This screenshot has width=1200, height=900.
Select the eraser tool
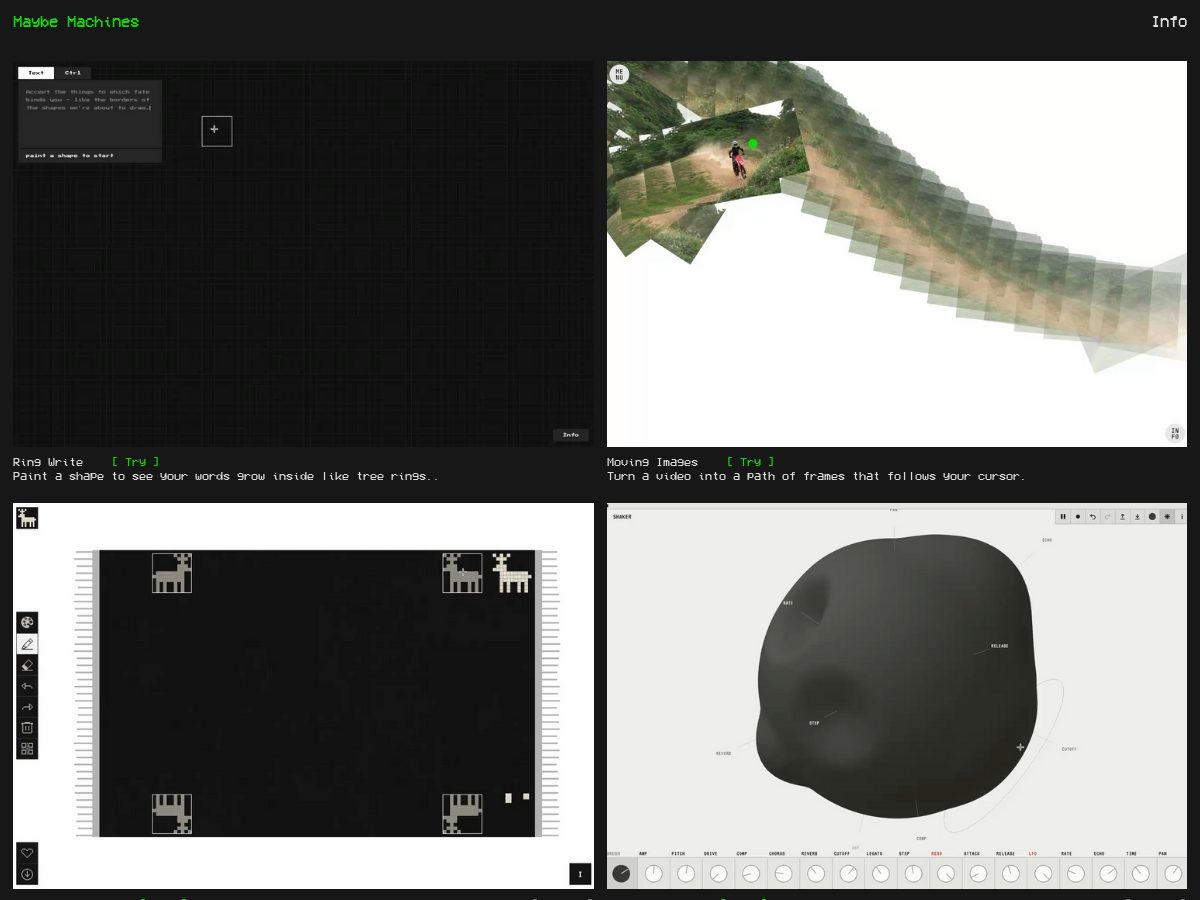(x=27, y=665)
